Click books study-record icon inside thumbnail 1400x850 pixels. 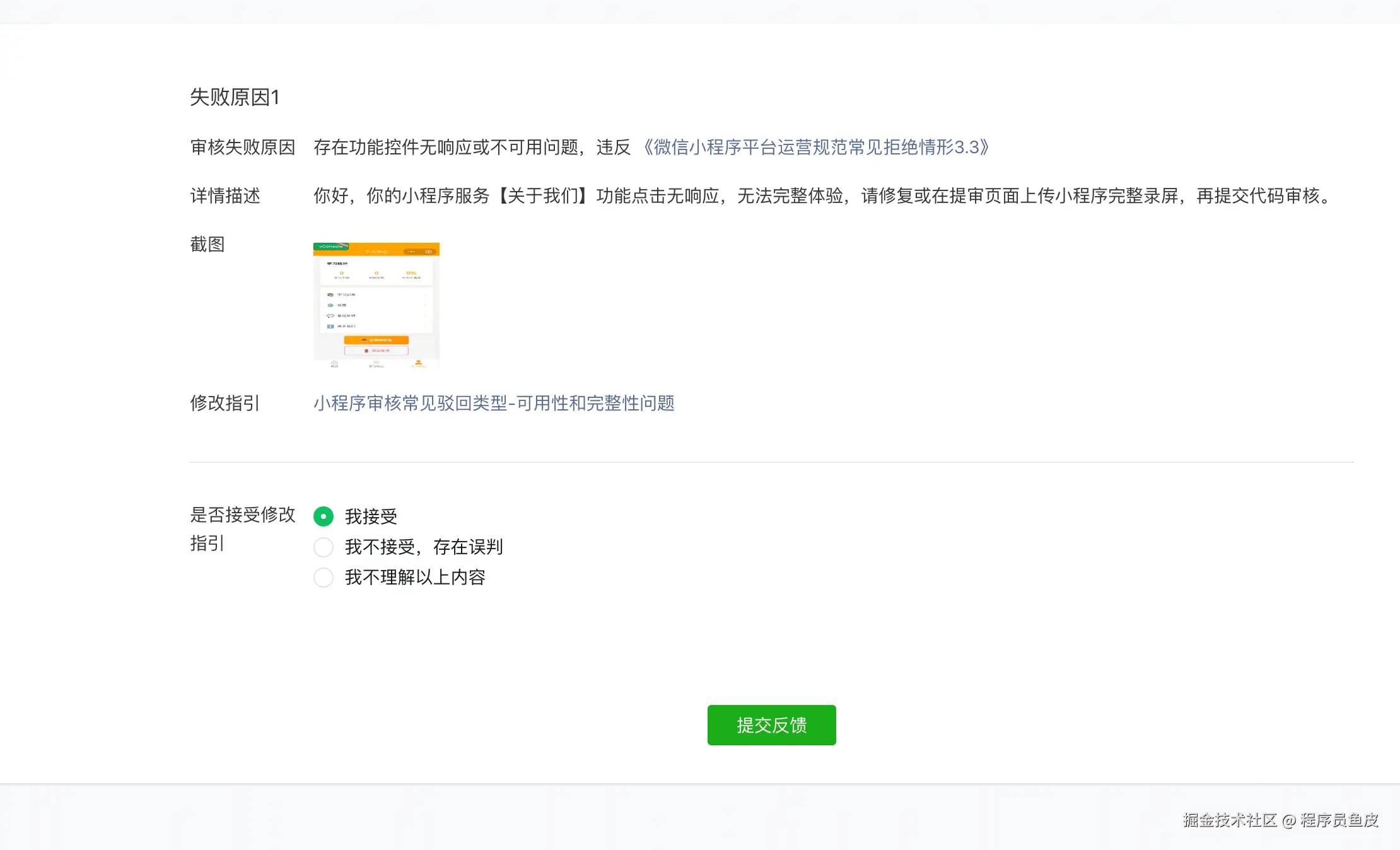click(330, 294)
